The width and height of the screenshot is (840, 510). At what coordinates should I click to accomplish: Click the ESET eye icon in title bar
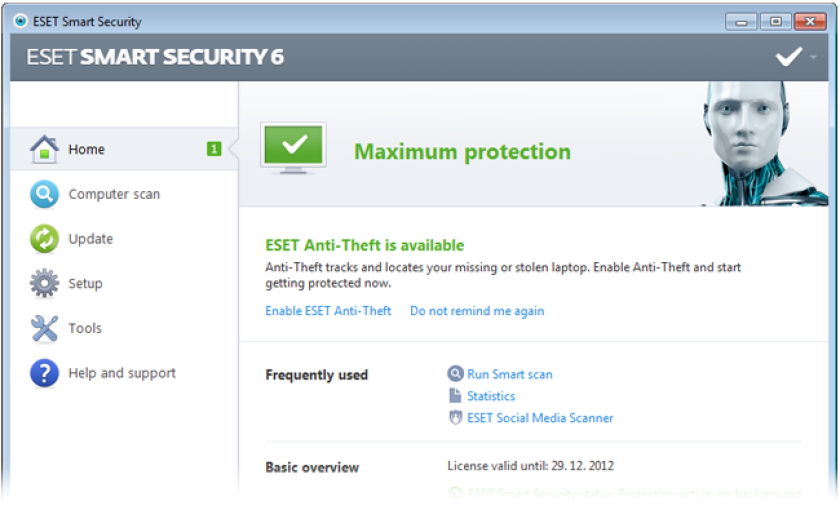coord(20,21)
